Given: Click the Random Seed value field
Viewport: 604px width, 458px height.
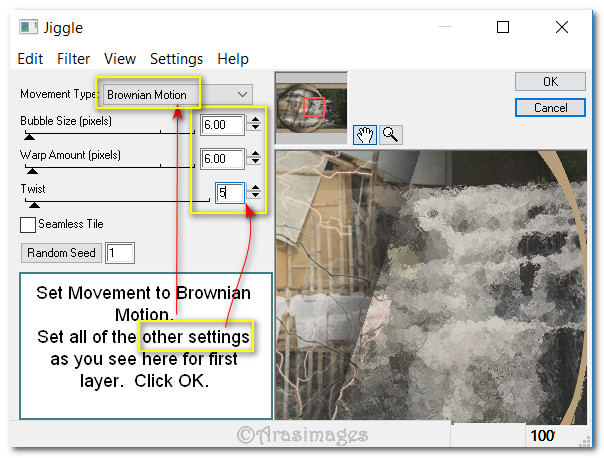Looking at the screenshot, I should [x=119, y=253].
